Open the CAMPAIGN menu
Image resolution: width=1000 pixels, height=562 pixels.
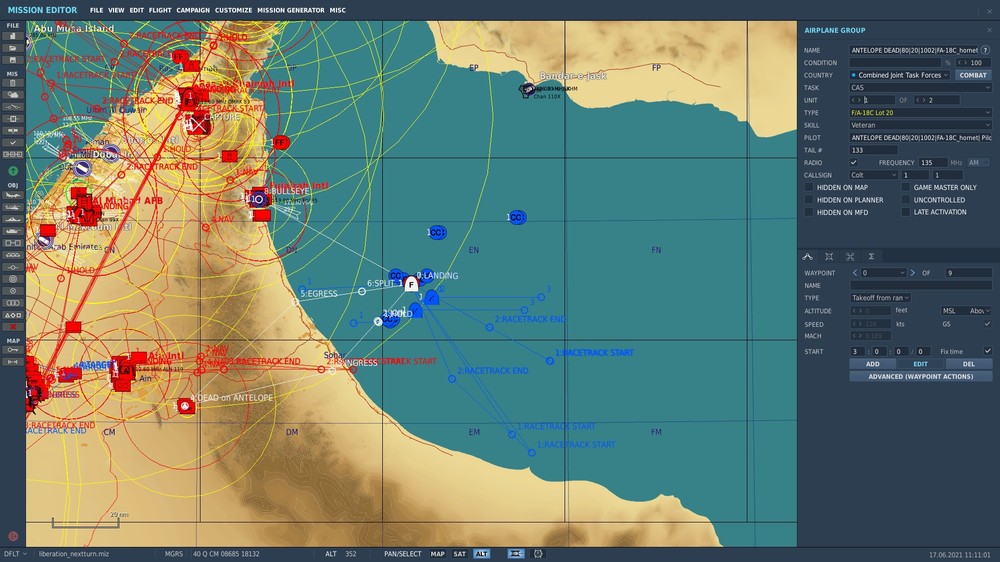193,10
